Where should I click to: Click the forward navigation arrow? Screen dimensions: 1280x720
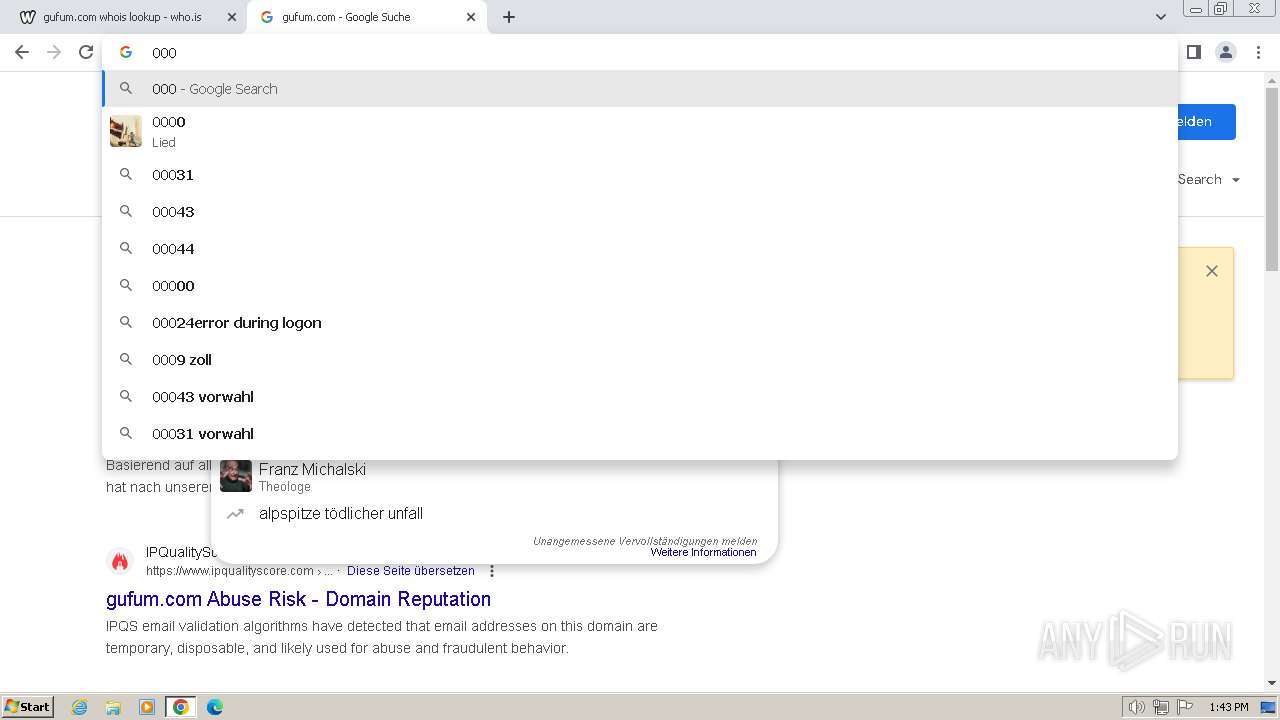point(54,52)
